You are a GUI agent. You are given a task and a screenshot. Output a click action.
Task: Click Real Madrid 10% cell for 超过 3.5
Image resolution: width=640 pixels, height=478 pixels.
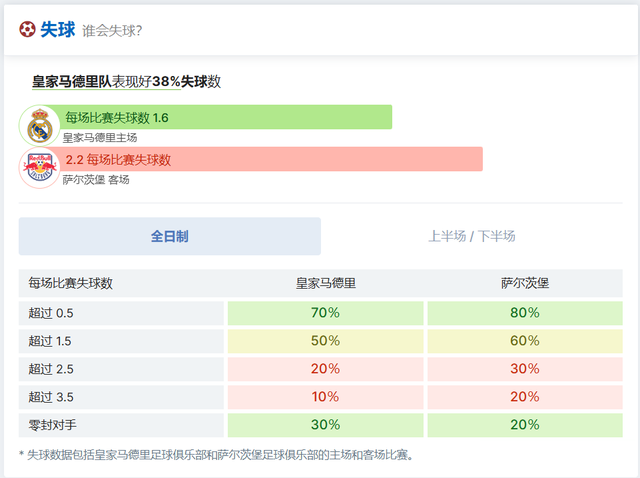326,397
